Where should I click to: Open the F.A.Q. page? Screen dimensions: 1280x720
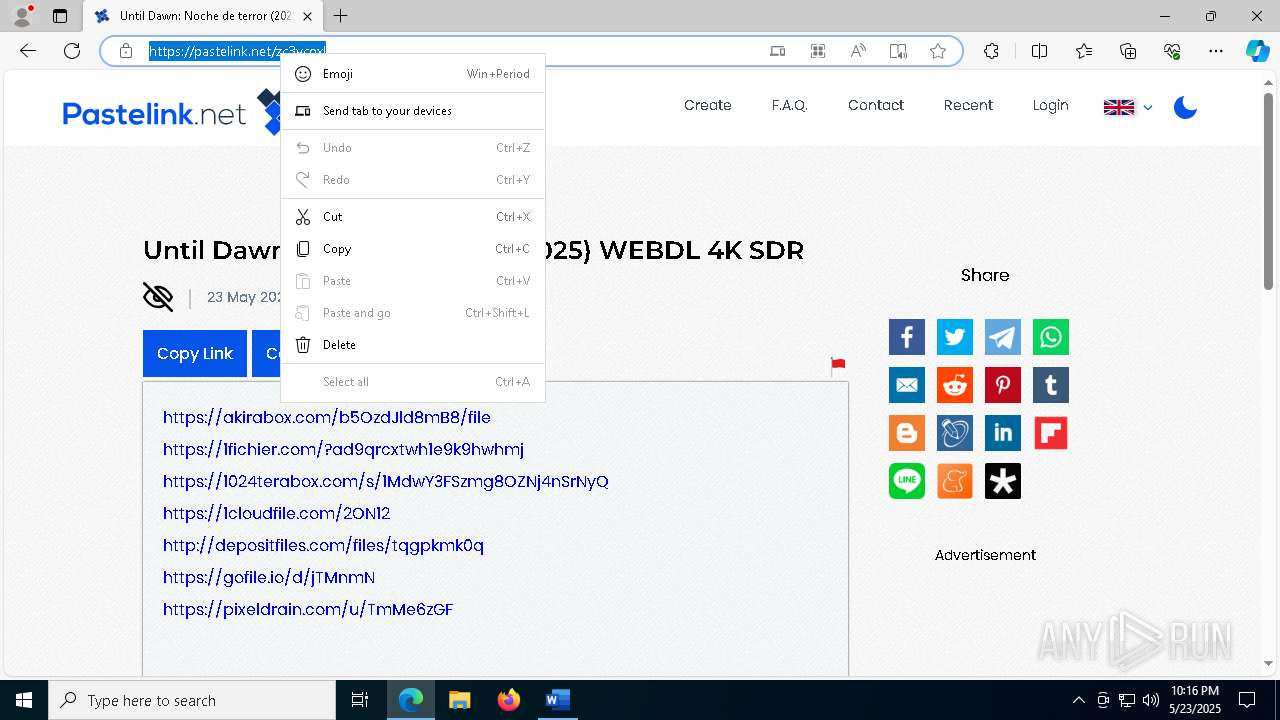pos(790,105)
